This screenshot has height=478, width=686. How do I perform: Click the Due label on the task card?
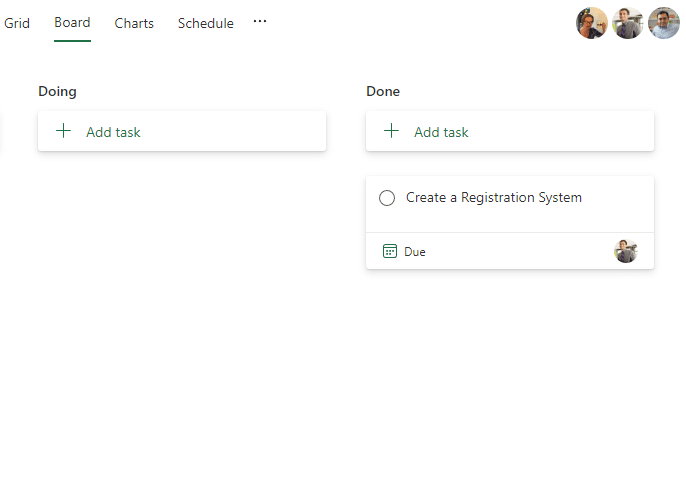(415, 252)
